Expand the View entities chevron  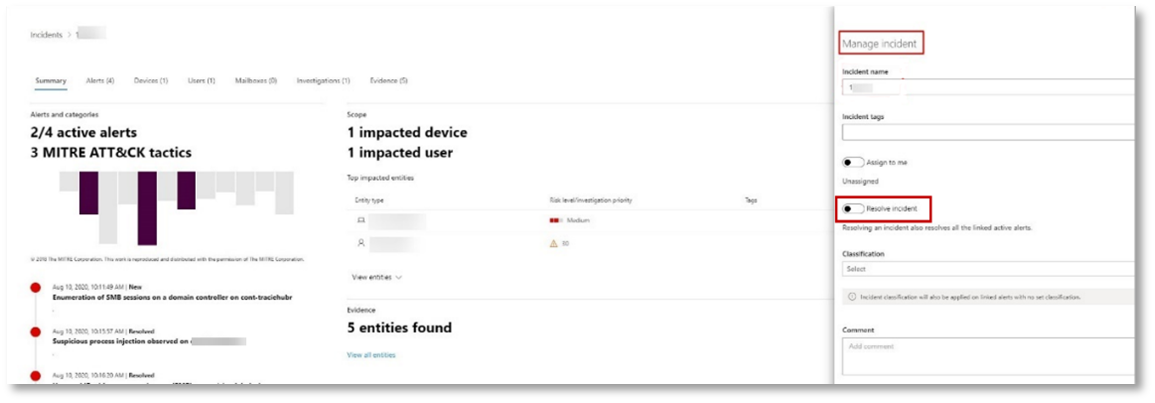399,278
